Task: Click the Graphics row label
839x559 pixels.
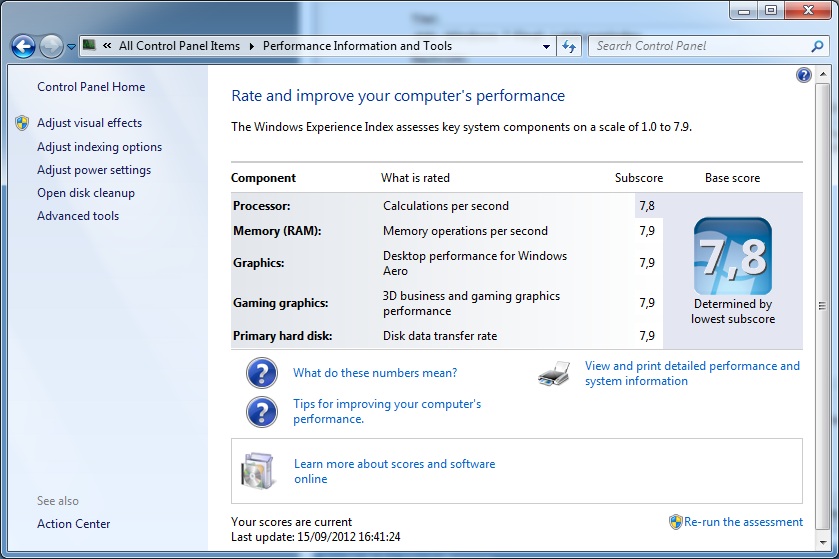Action: 258,263
